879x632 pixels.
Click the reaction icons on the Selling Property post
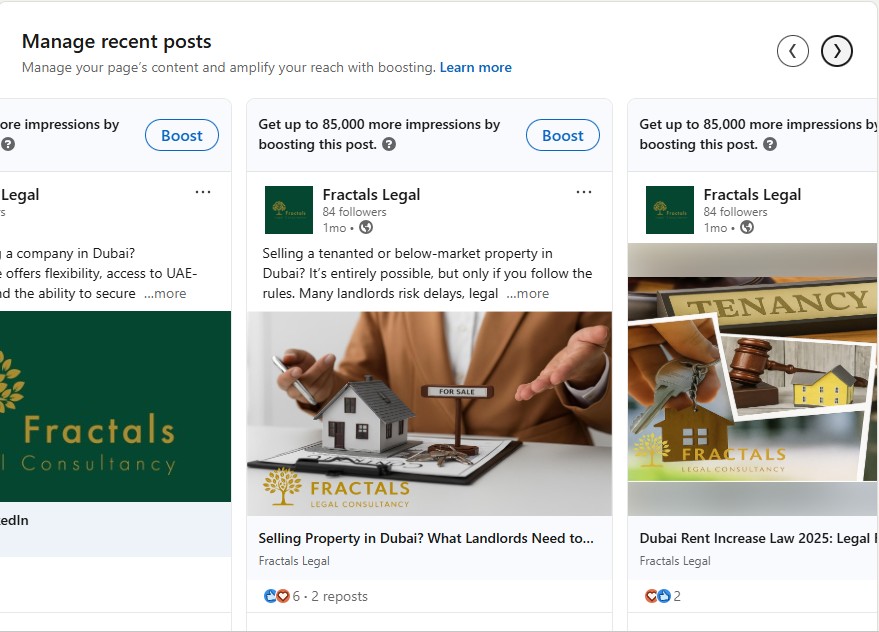[276, 596]
